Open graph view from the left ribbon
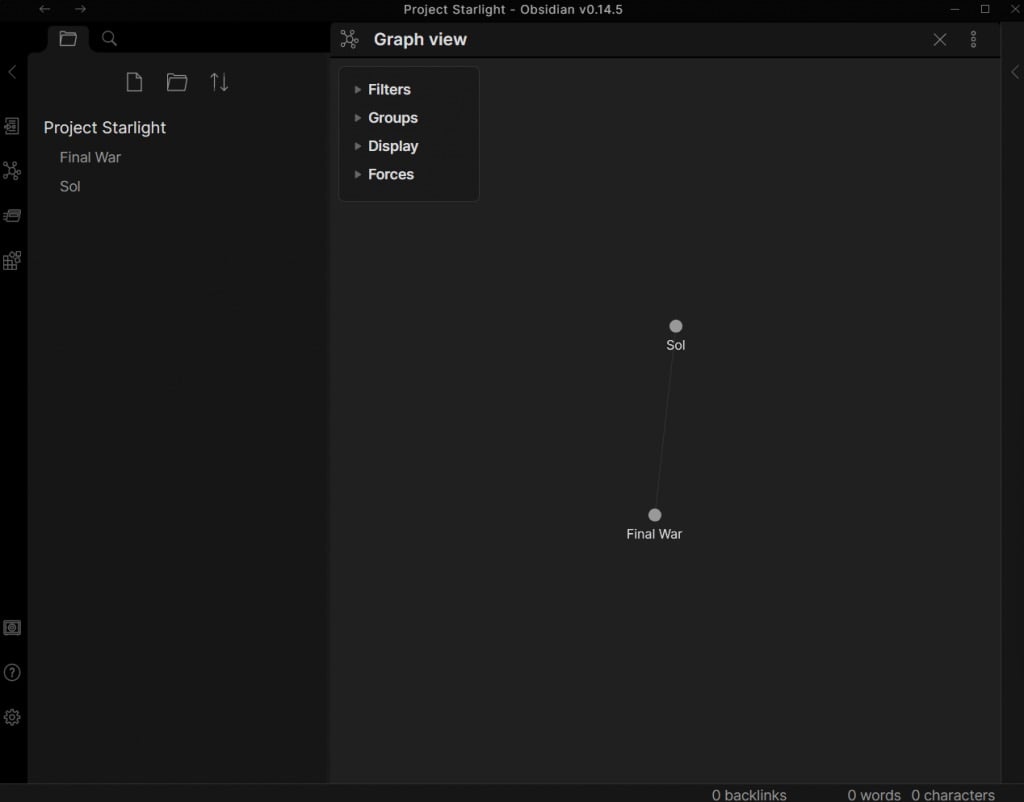Image resolution: width=1024 pixels, height=802 pixels. (x=12, y=171)
